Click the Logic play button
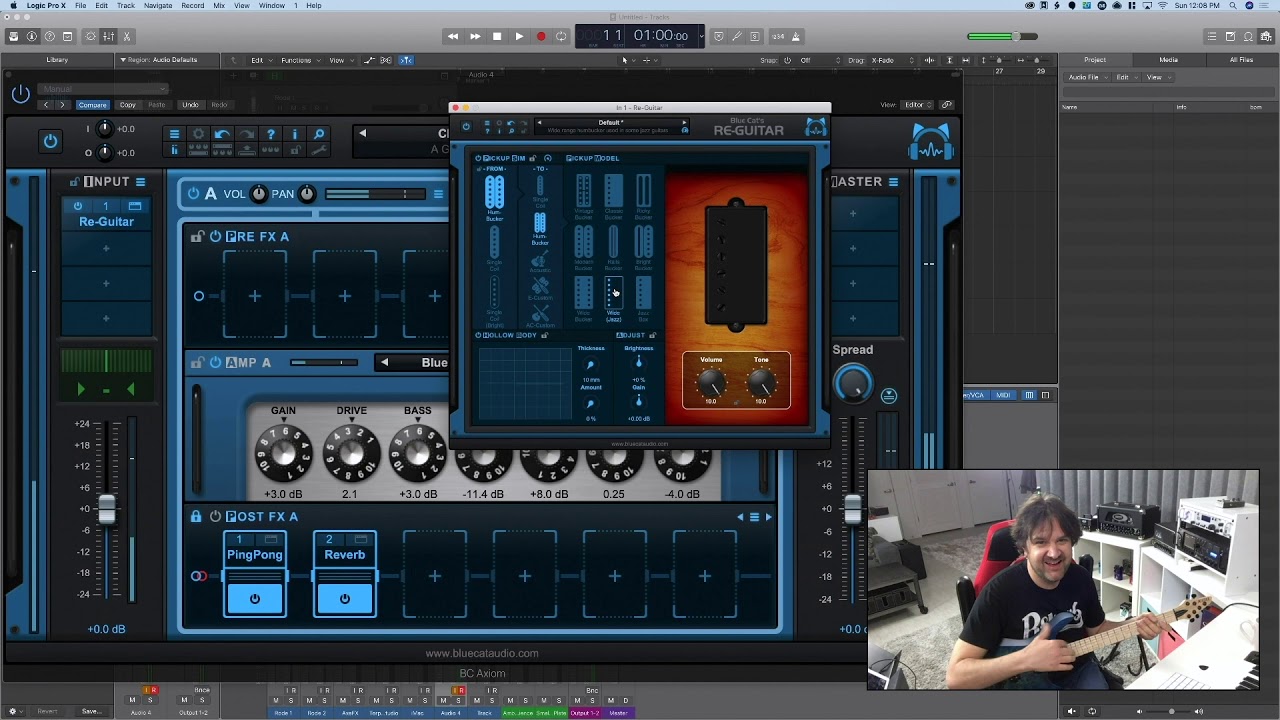This screenshot has width=1280, height=720. (519, 36)
